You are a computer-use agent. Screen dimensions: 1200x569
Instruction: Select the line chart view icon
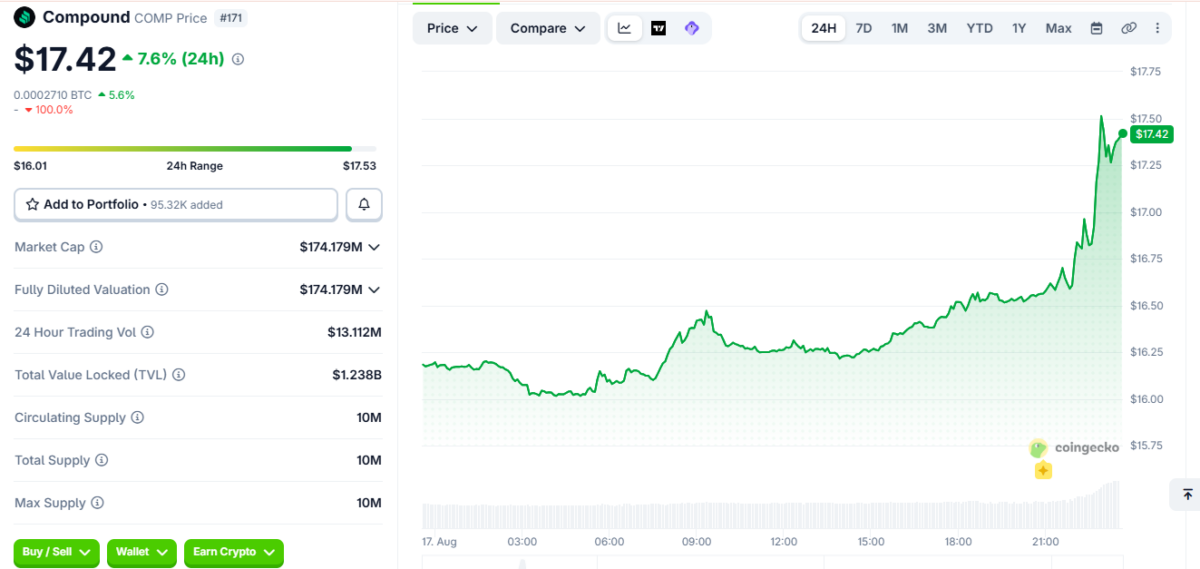[625, 28]
